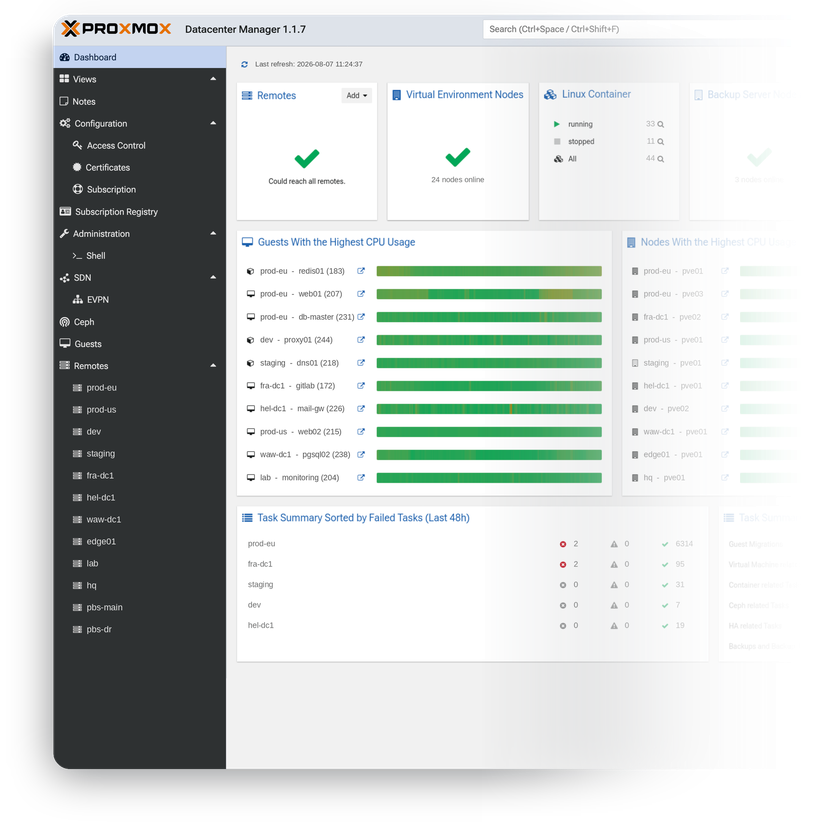Click the refresh icon beside Last refresh
The height and width of the screenshot is (836, 840).
coord(244,64)
